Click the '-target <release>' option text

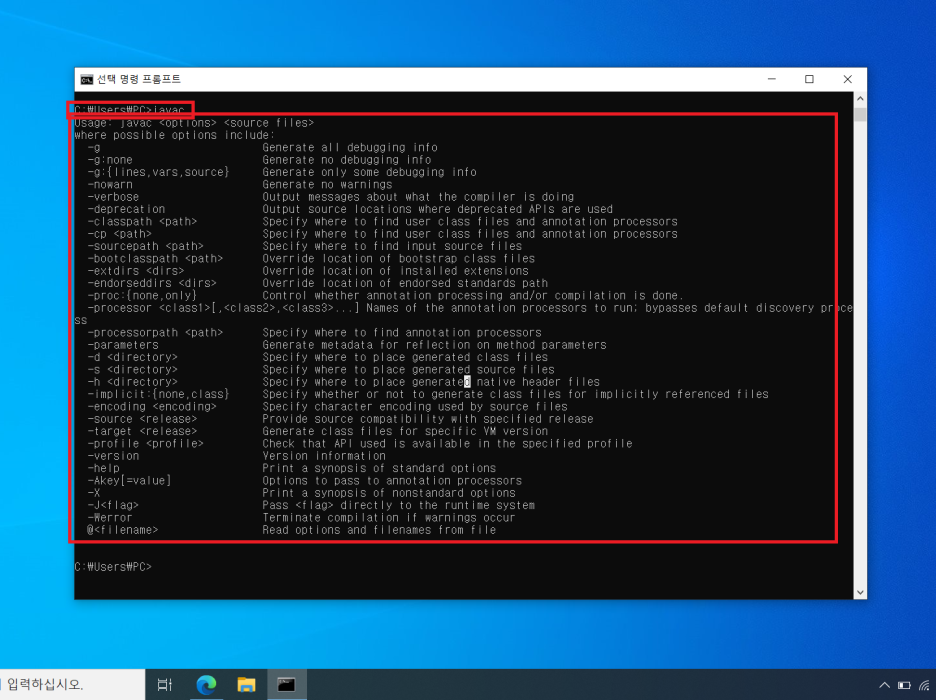coord(142,431)
